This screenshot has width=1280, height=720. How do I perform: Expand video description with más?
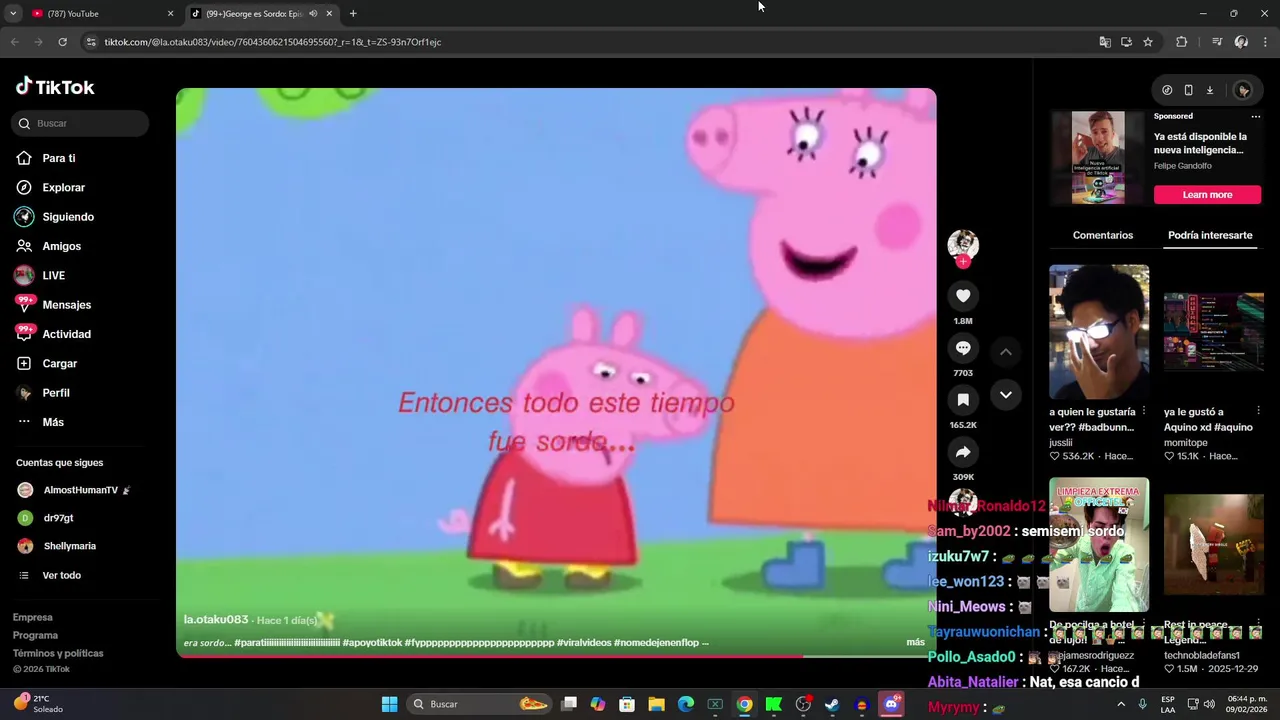pyautogui.click(x=915, y=642)
